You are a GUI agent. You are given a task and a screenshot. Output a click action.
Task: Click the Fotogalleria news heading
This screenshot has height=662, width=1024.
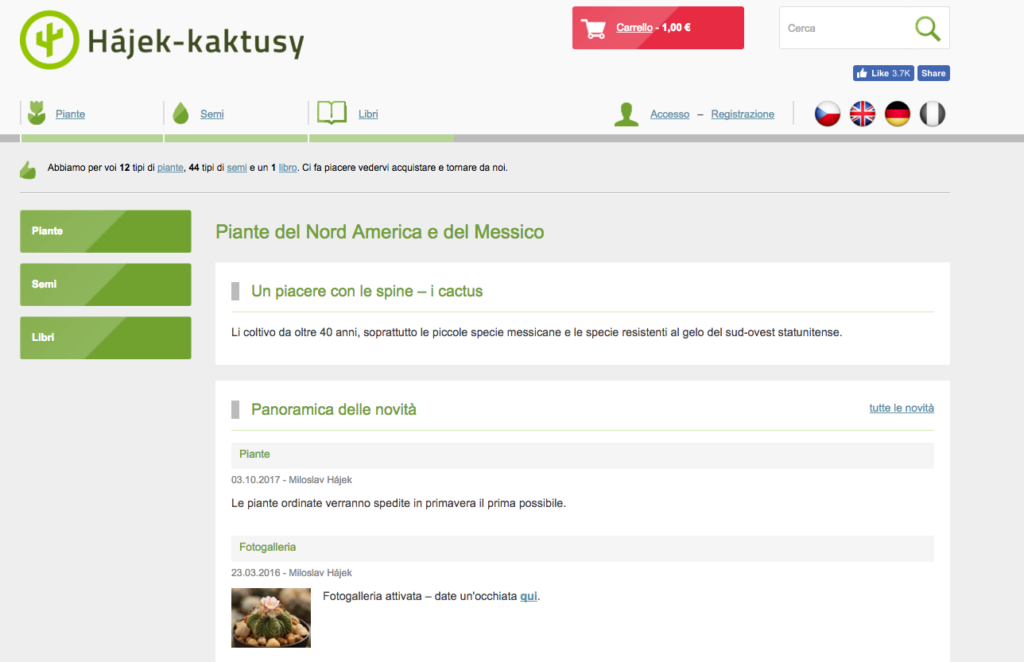point(267,547)
